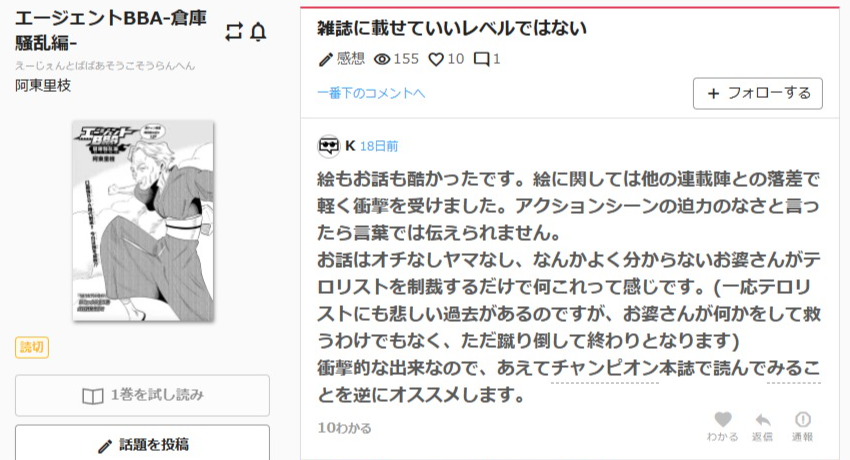Click 話題を投稿 button
This screenshot has width=850, height=460.
(142, 445)
